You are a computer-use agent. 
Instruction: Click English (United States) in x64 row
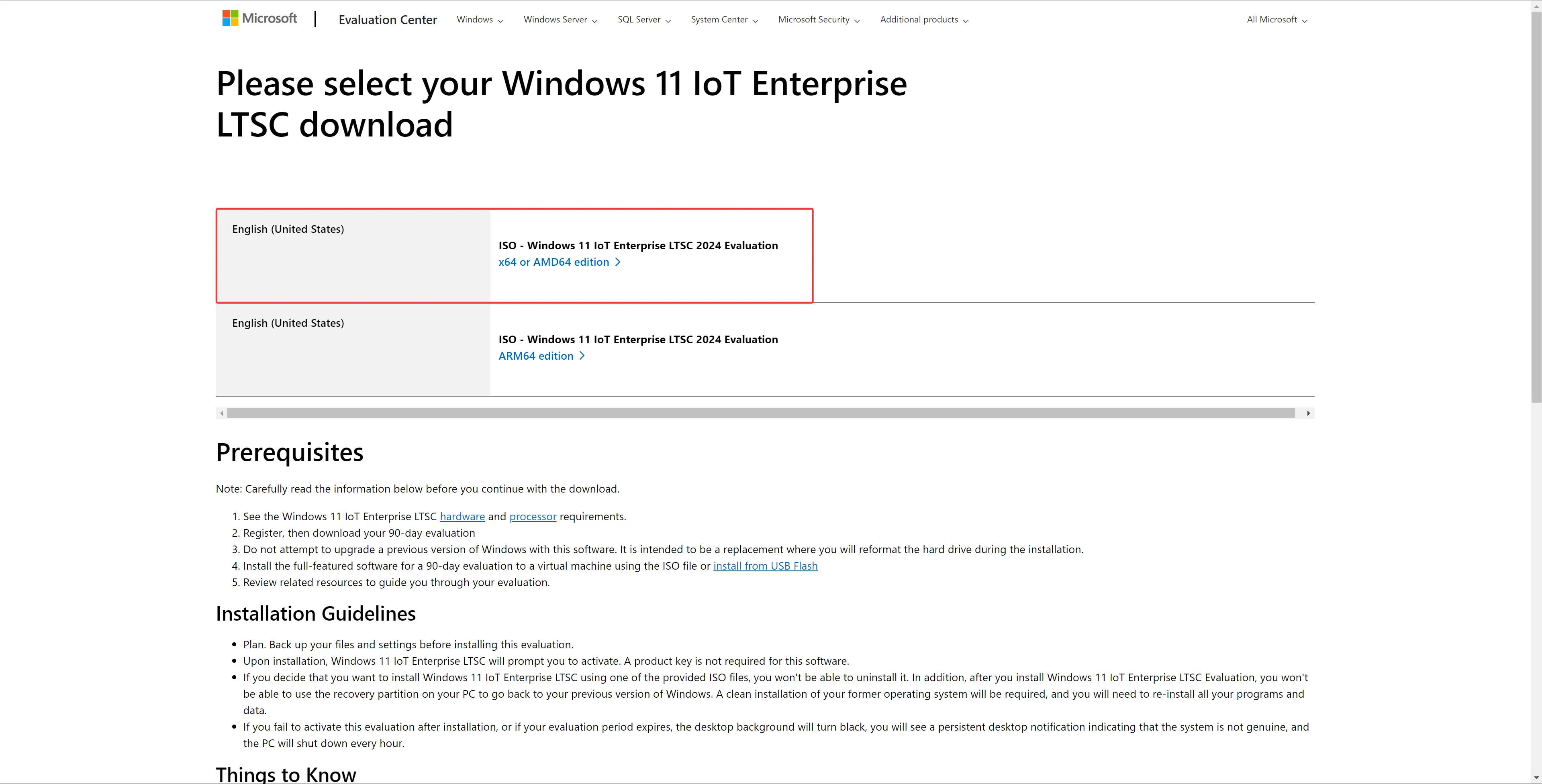click(288, 229)
